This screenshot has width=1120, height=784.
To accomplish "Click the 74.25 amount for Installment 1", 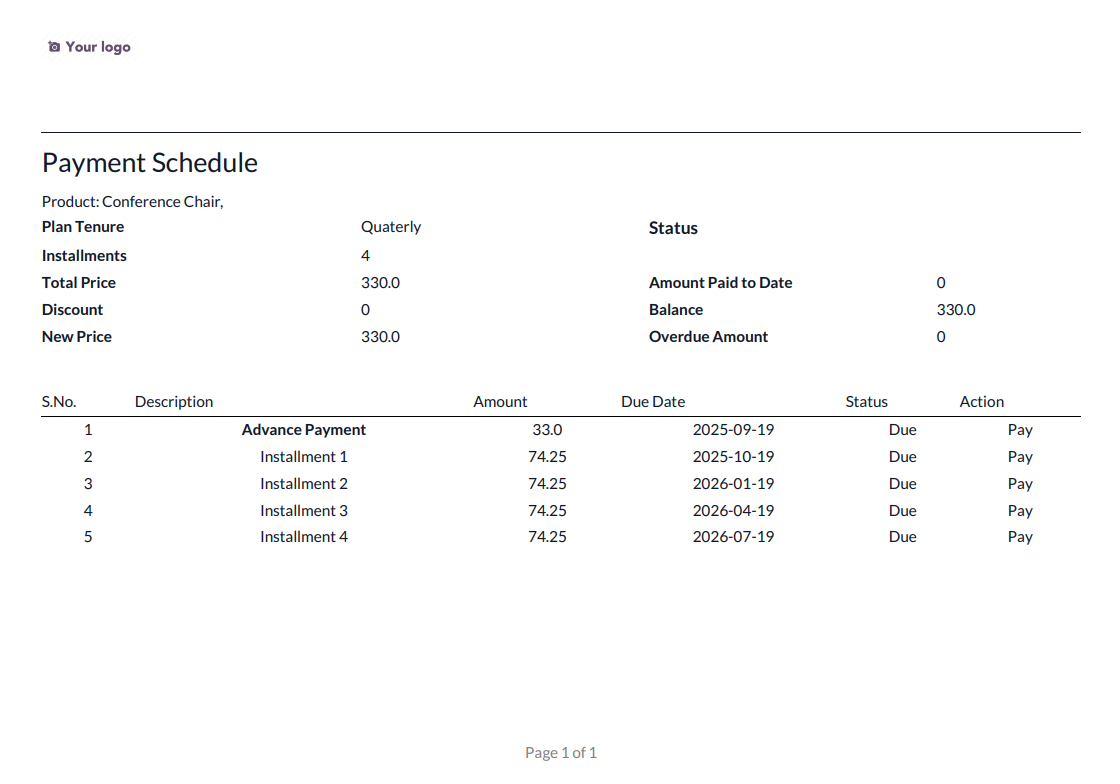I will click(547, 457).
